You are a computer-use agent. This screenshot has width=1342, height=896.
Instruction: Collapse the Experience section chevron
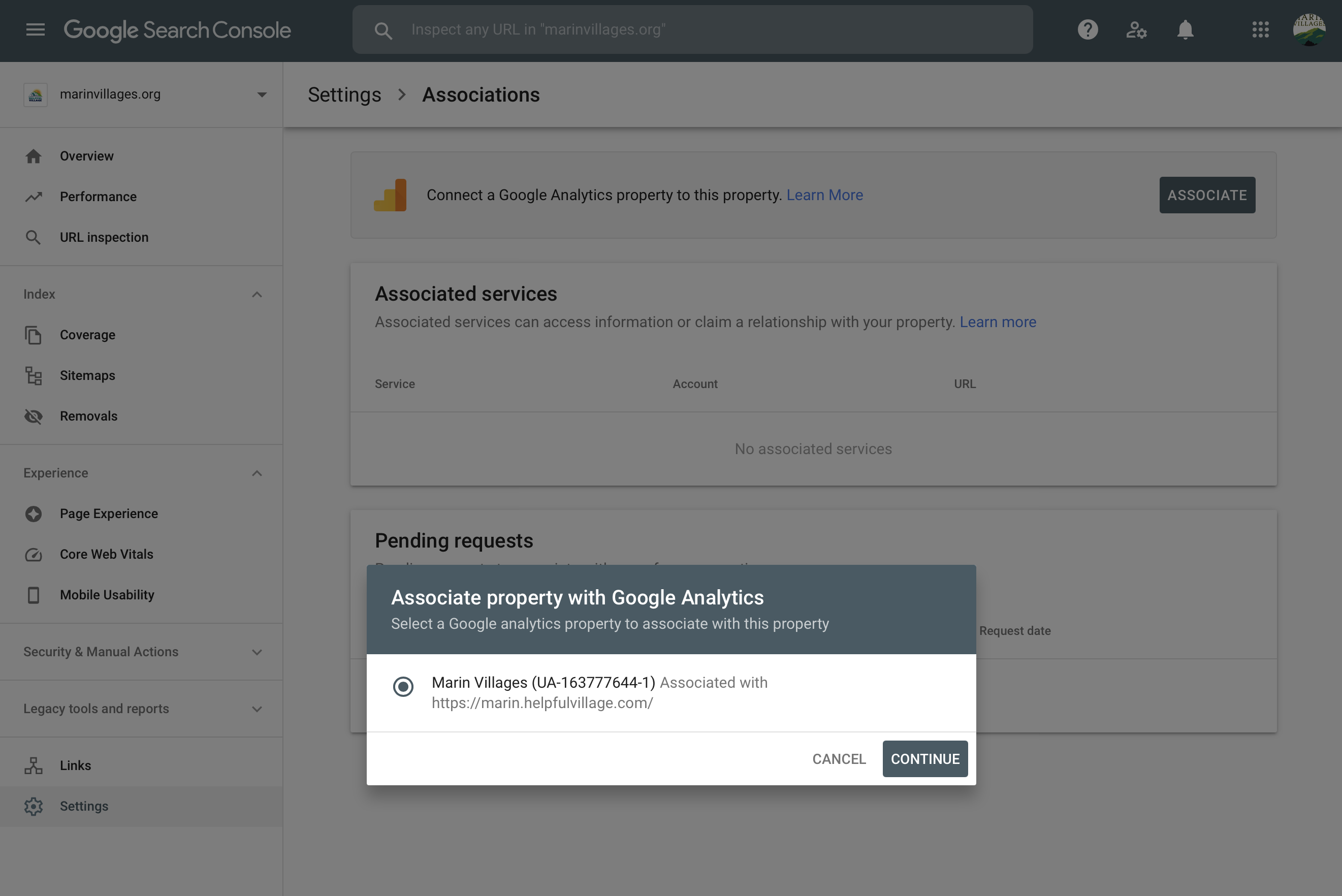point(257,473)
